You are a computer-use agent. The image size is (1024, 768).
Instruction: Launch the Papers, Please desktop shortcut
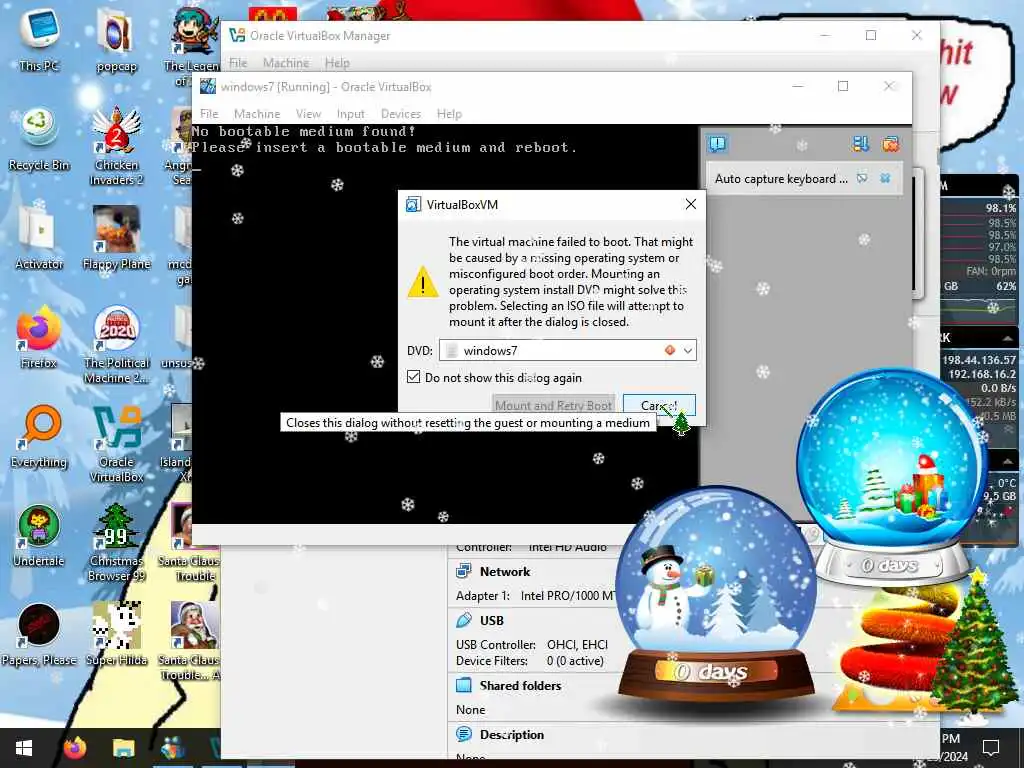click(39, 635)
